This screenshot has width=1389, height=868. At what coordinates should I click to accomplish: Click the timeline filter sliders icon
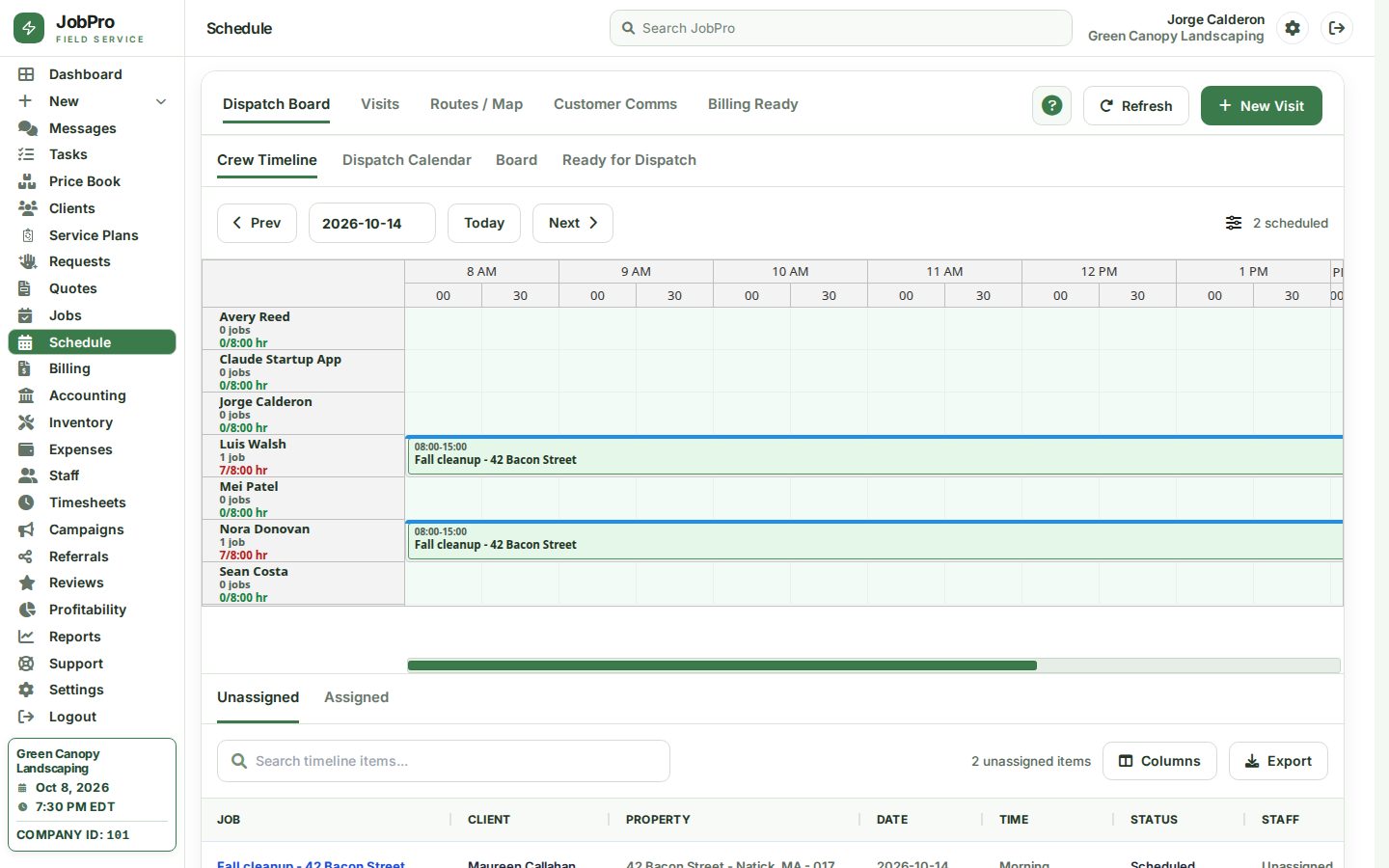tap(1234, 223)
